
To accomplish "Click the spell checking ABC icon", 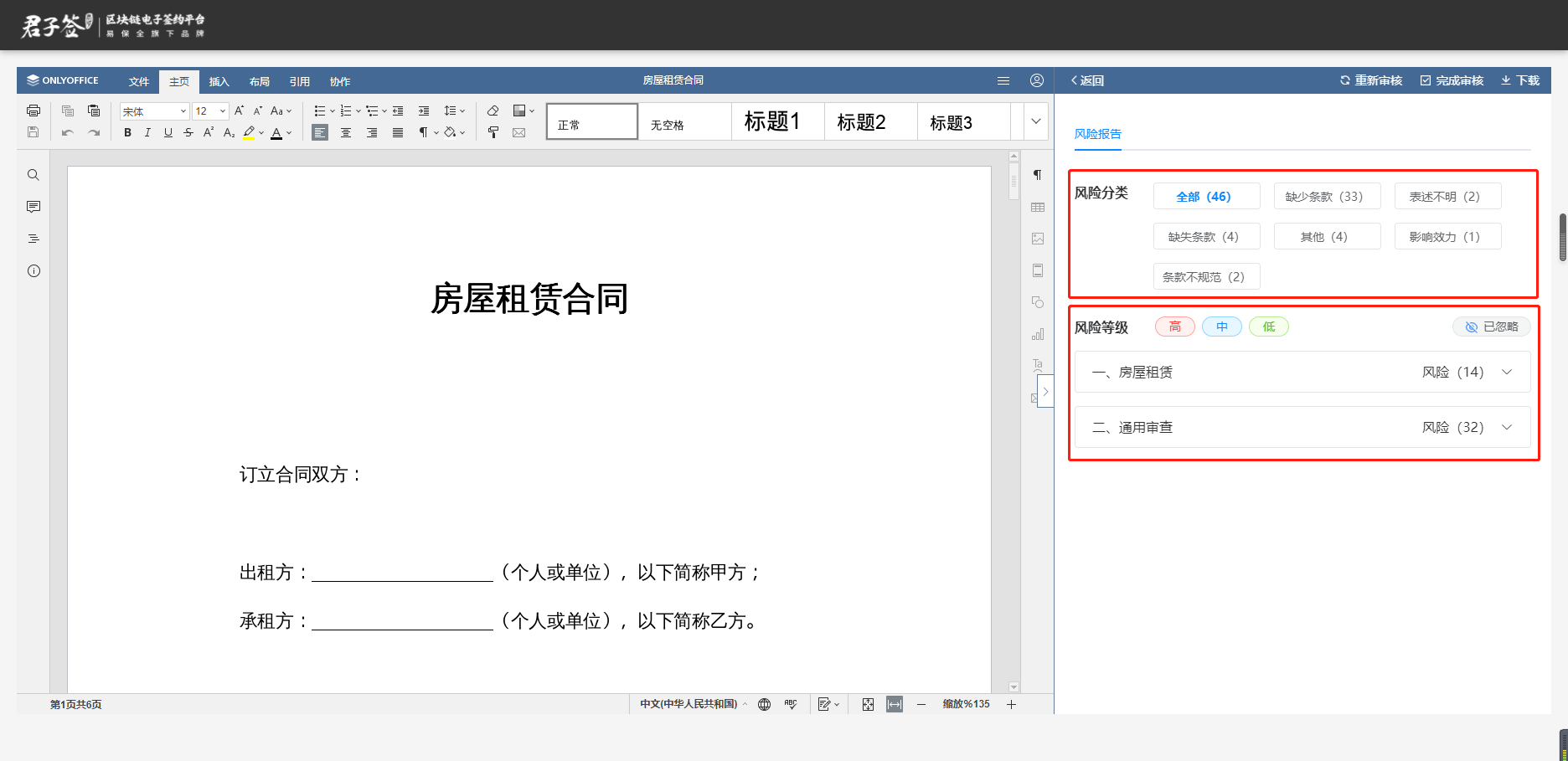I will click(790, 704).
